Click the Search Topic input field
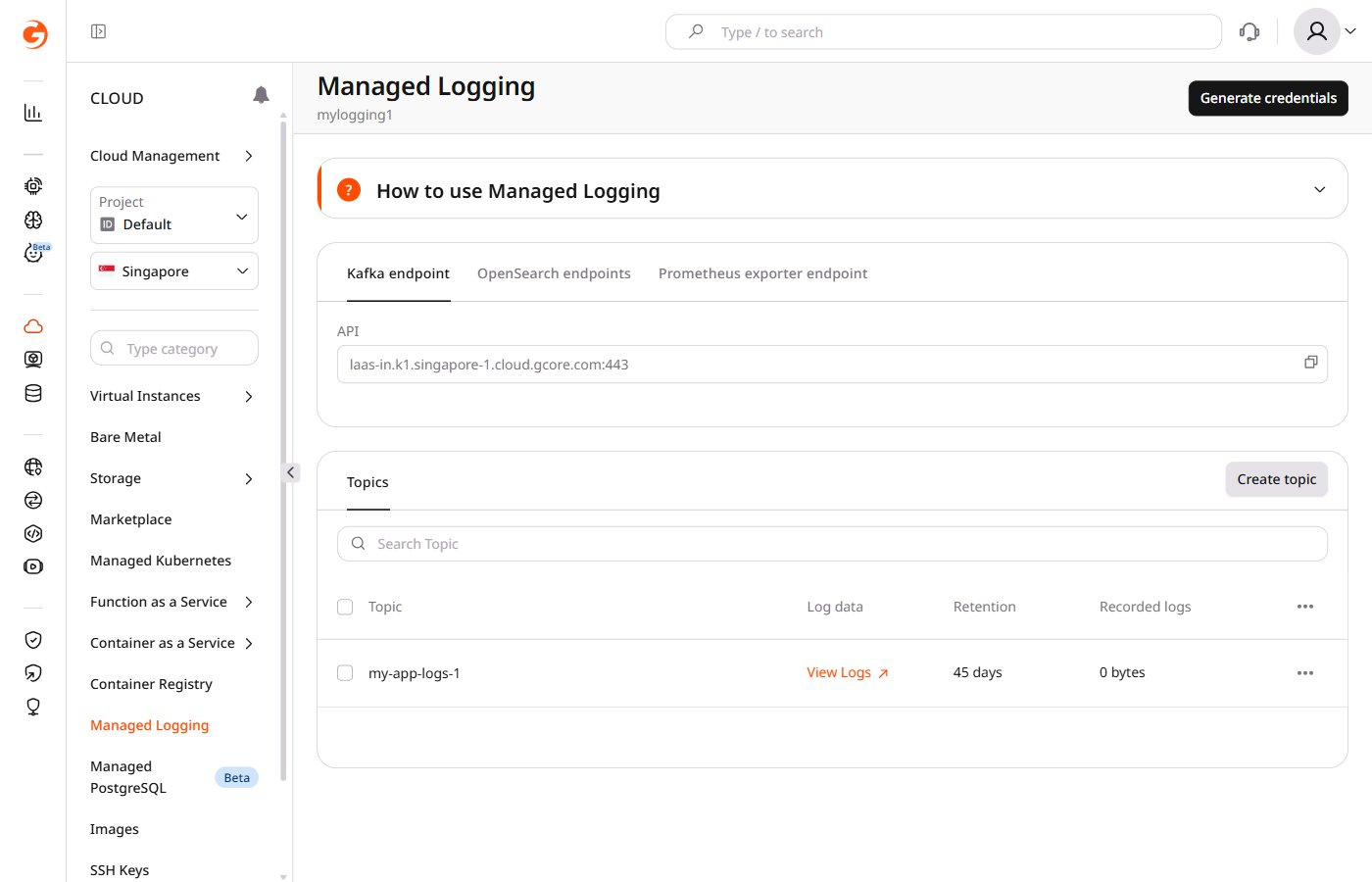Screen dimensions: 1372x882 click(832, 544)
